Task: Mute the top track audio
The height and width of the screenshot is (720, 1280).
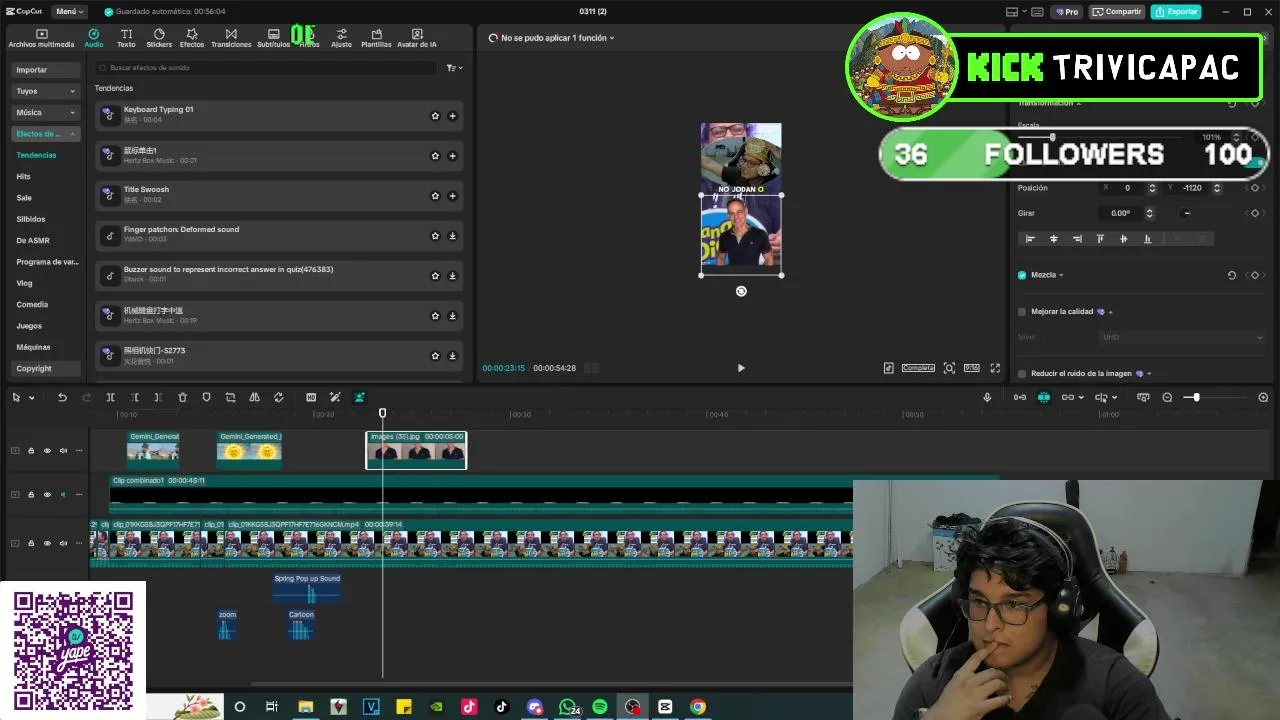Action: click(63, 450)
